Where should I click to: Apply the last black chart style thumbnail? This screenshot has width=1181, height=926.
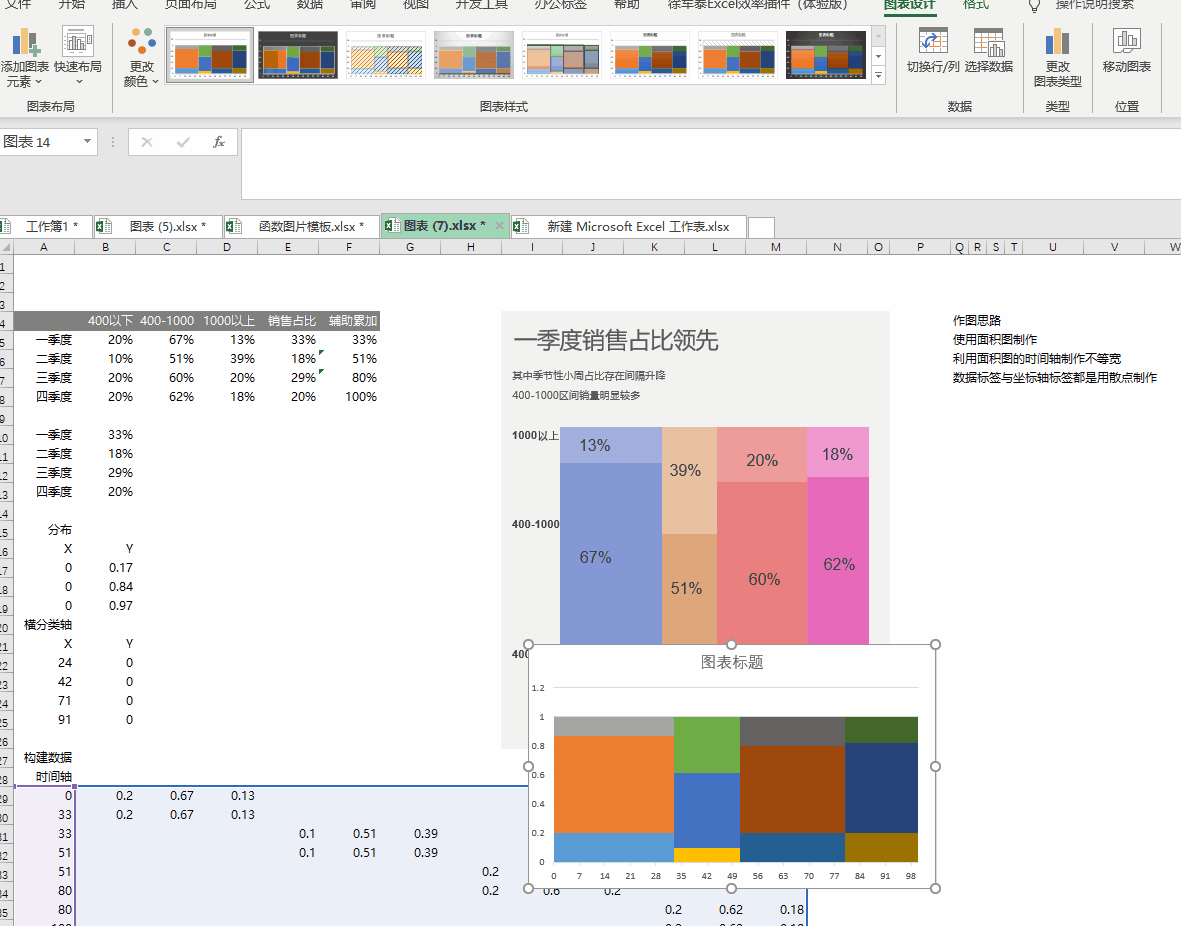(826, 55)
